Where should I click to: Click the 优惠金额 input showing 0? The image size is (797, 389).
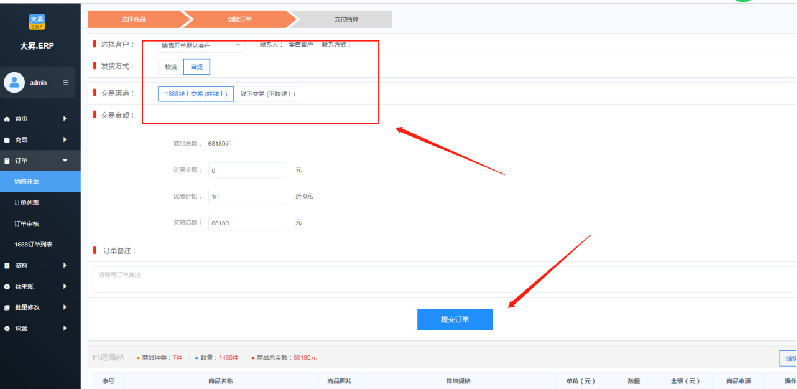click(x=248, y=170)
